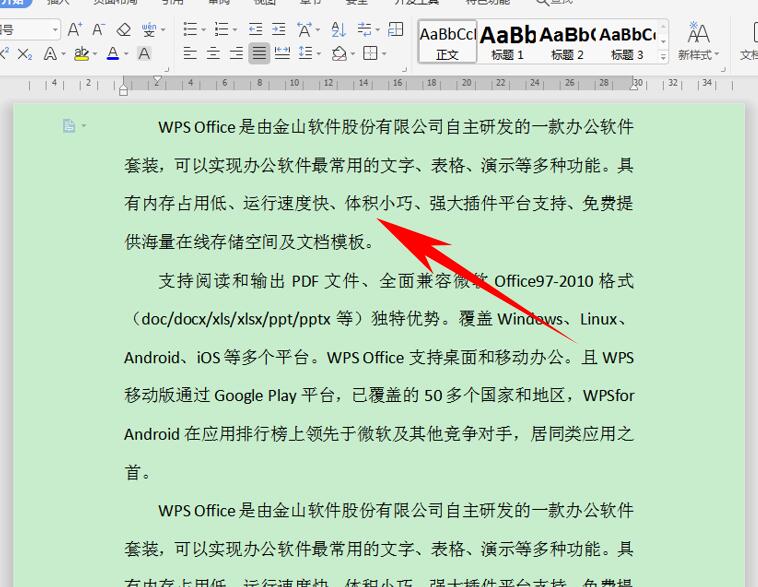Viewport: 758px width, 587px height.
Task: Insert a bulleted list
Action: coord(190,29)
